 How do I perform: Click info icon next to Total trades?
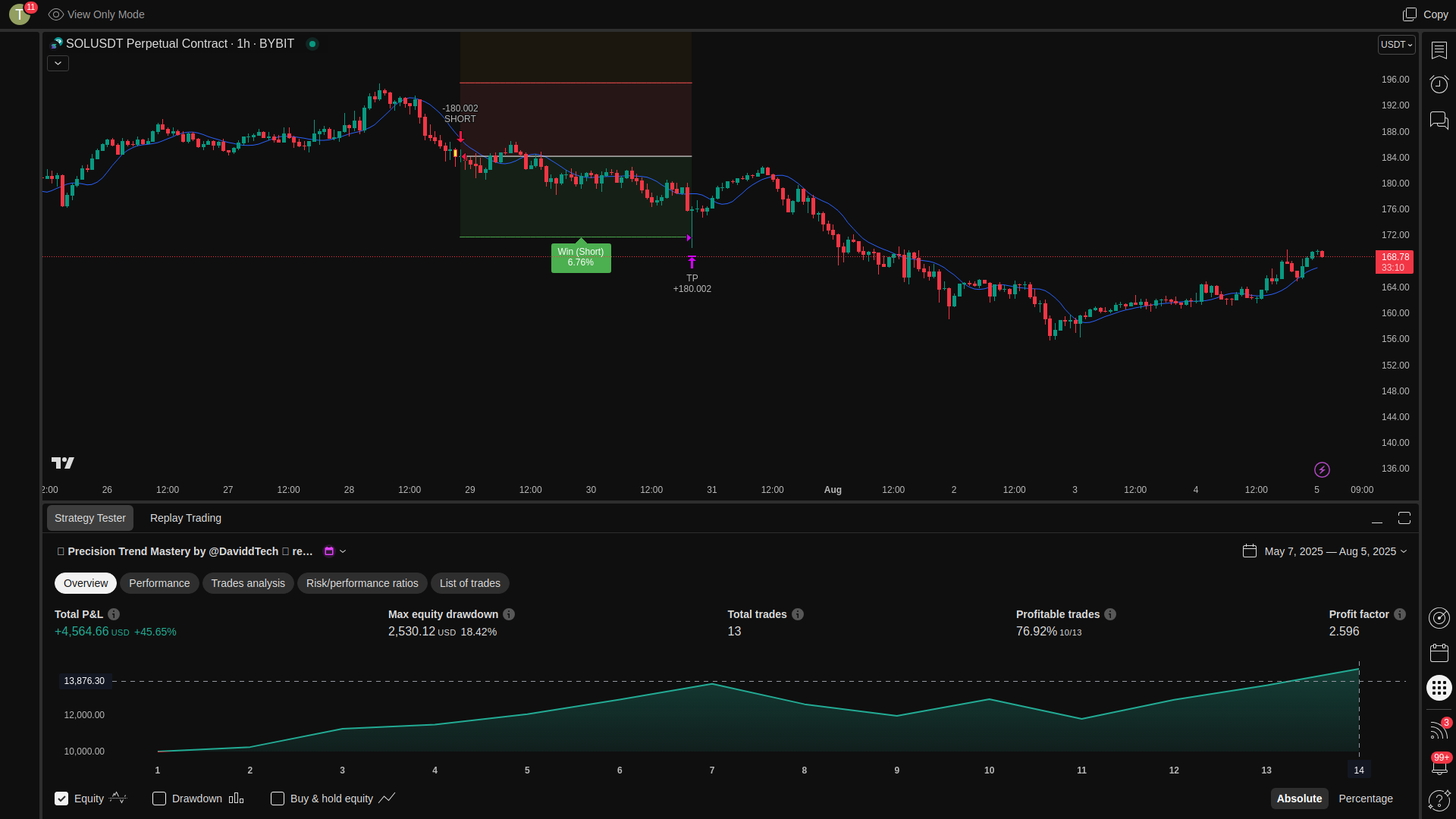798,614
